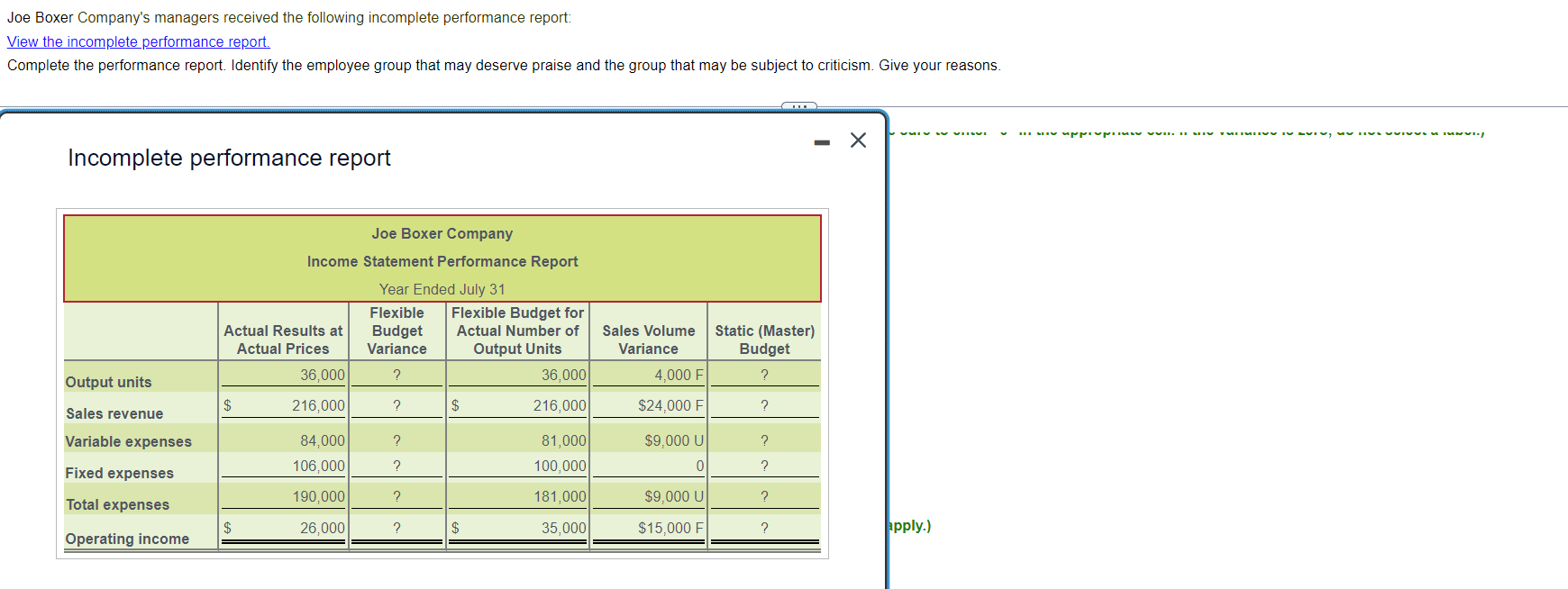The image size is (1568, 589).
Task: Click the 'Year Ended July 31' text
Action: [x=442, y=289]
